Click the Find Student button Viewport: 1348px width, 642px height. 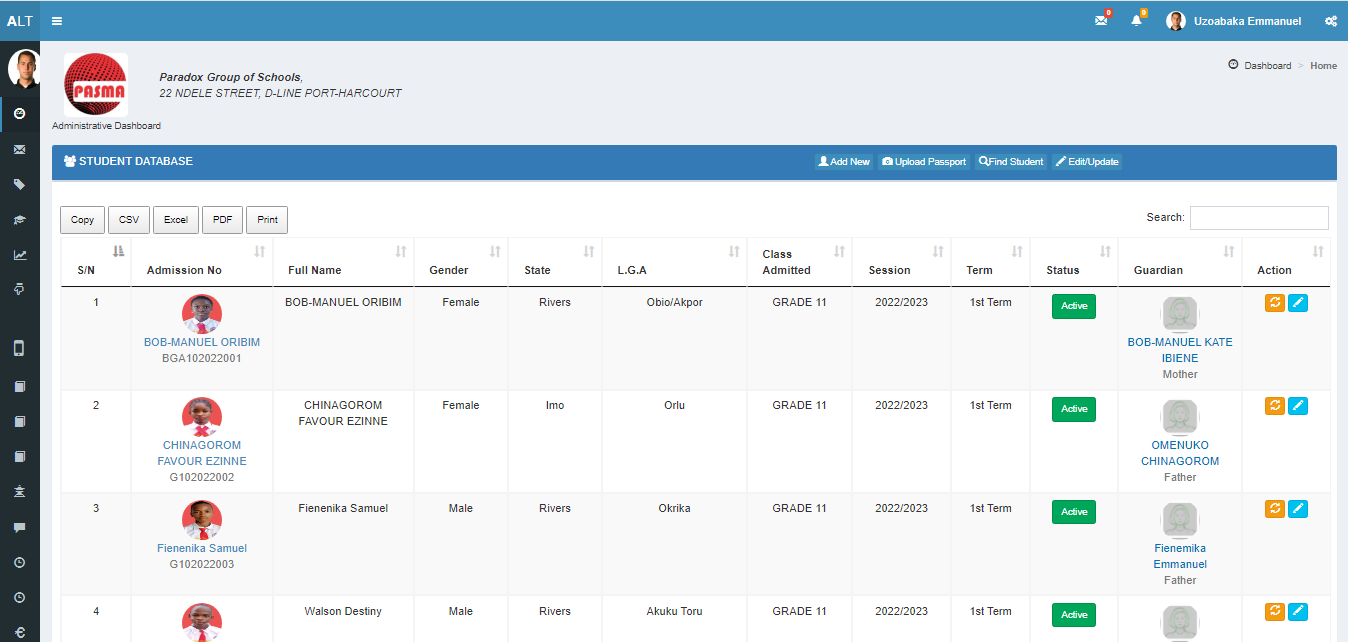[1010, 162]
